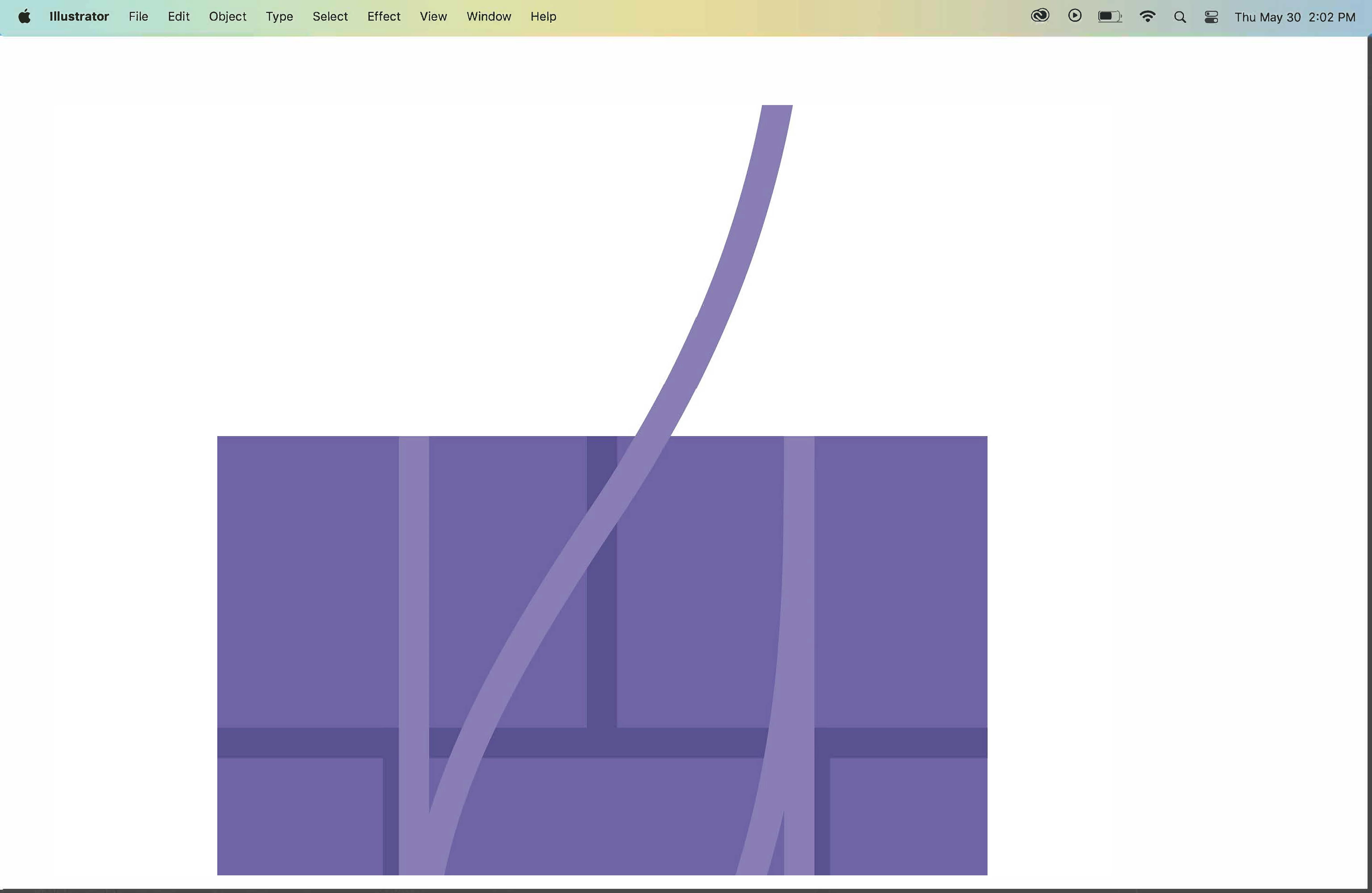
Task: Click the date and time display
Action: pos(1294,17)
